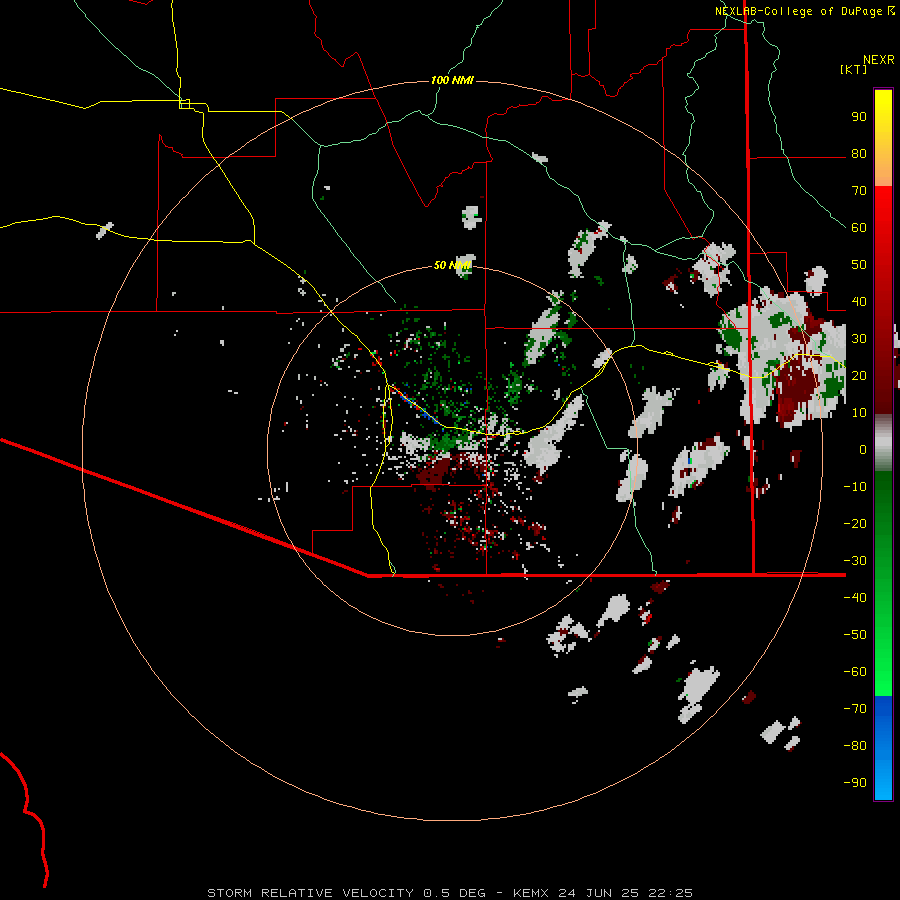Click the 90 value on the velocity scale
The height and width of the screenshot is (900, 900).
pyautogui.click(x=859, y=117)
